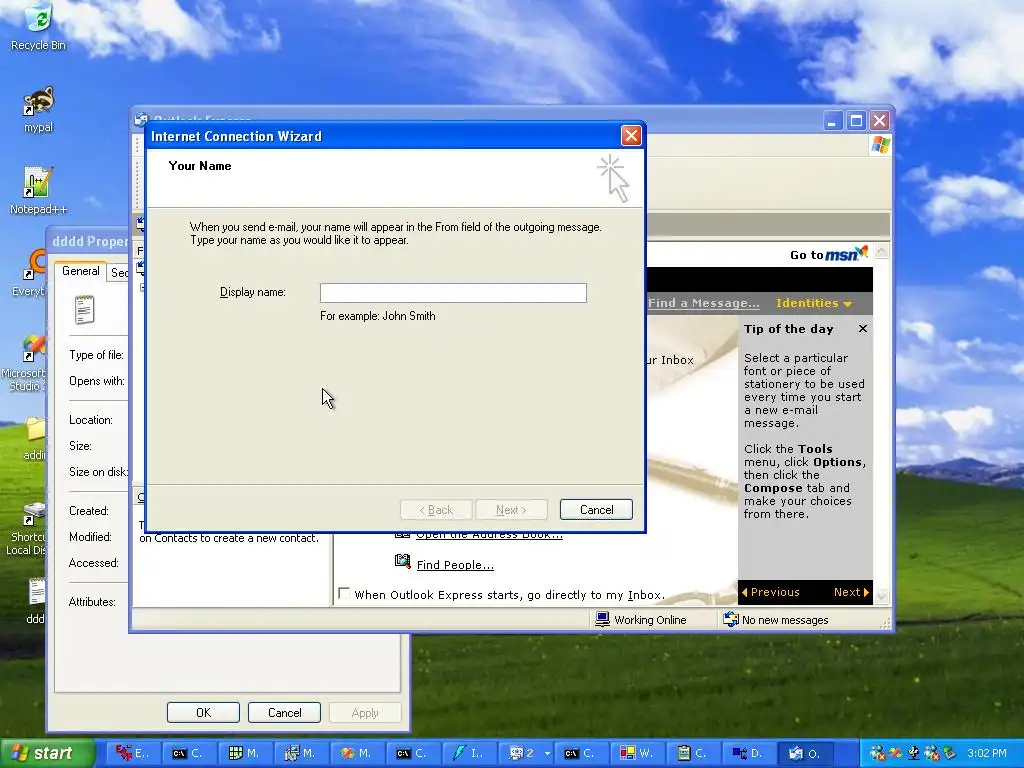
Task: Click the clipboard taskbar button labeled C
Action: point(693,753)
